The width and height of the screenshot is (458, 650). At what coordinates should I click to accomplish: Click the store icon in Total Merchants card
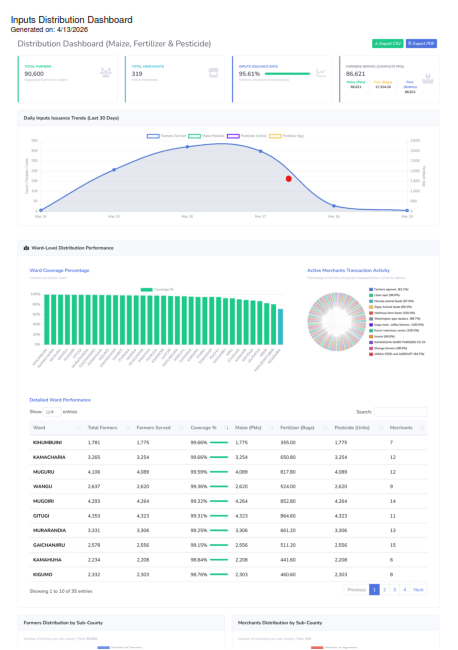[213, 73]
